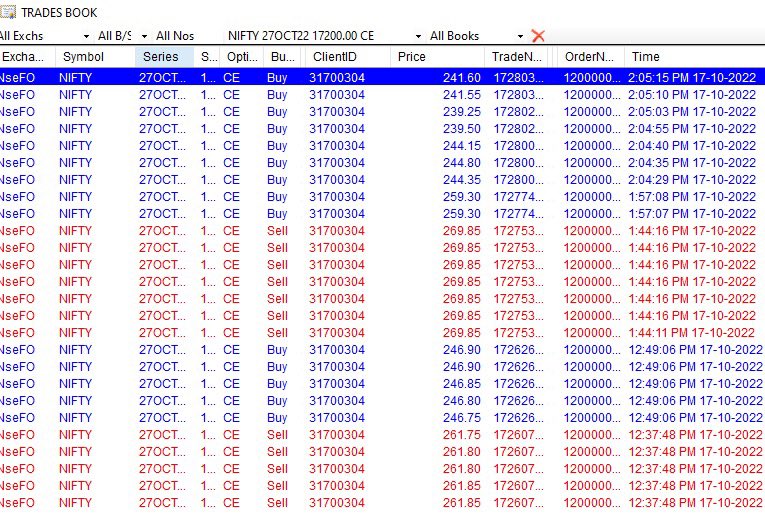Click time 1:44:11 PM 17-10-2022

click(692, 333)
